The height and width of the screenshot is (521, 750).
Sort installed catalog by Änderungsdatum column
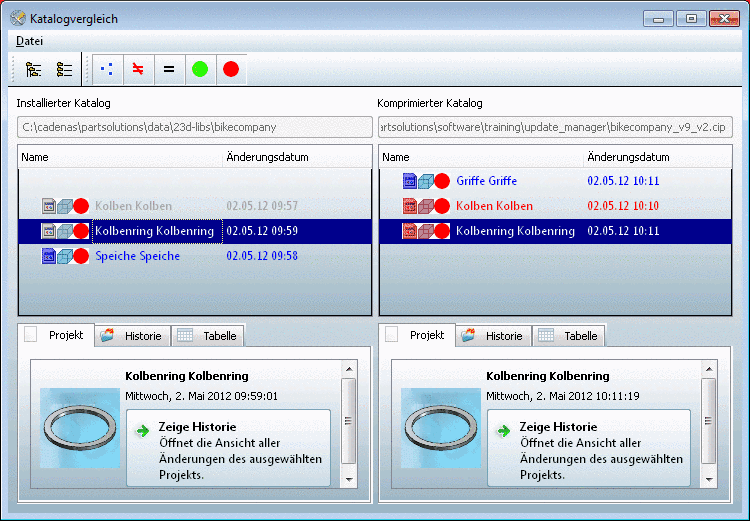click(297, 157)
